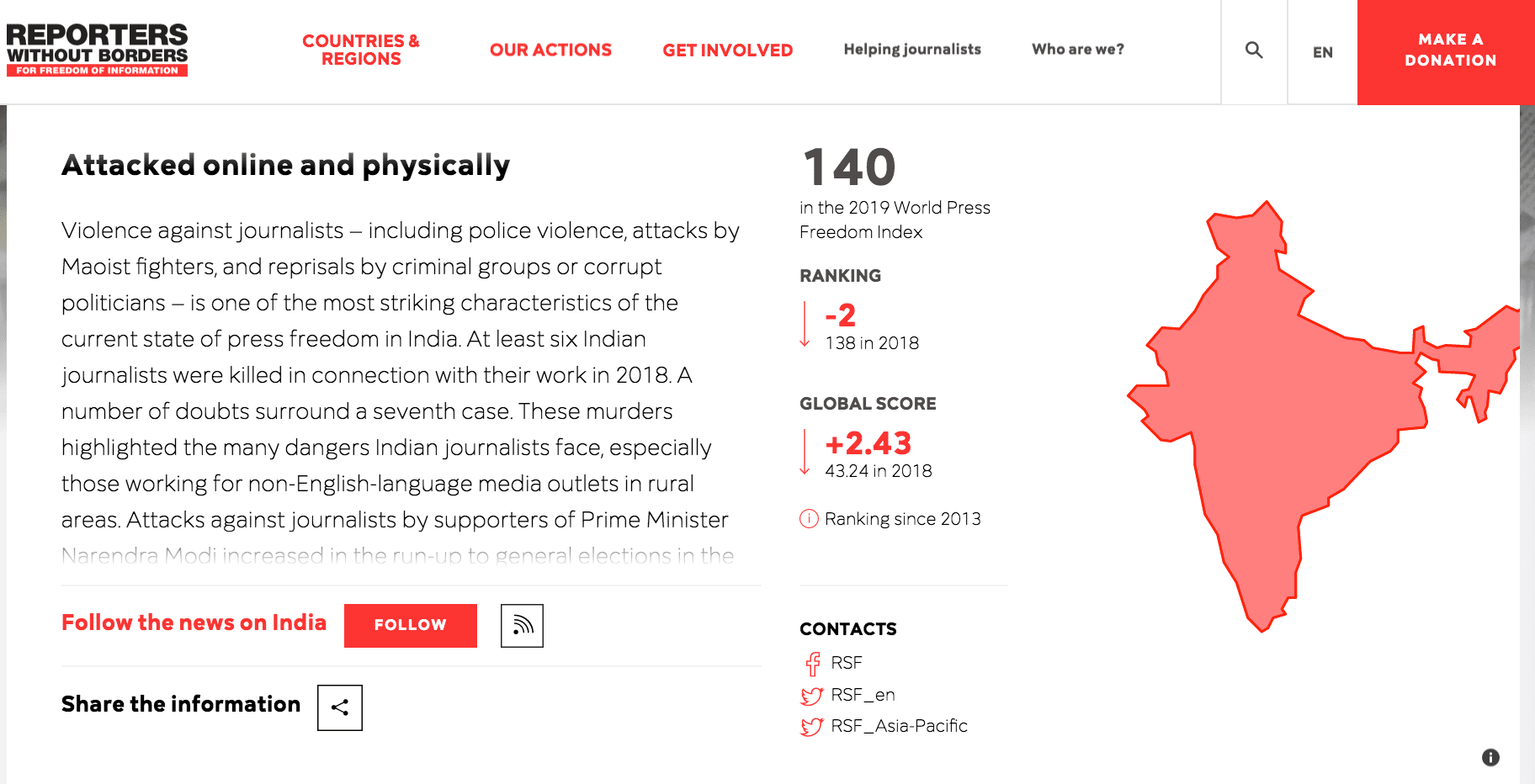
Task: Click the red Follow button
Action: pos(411,626)
